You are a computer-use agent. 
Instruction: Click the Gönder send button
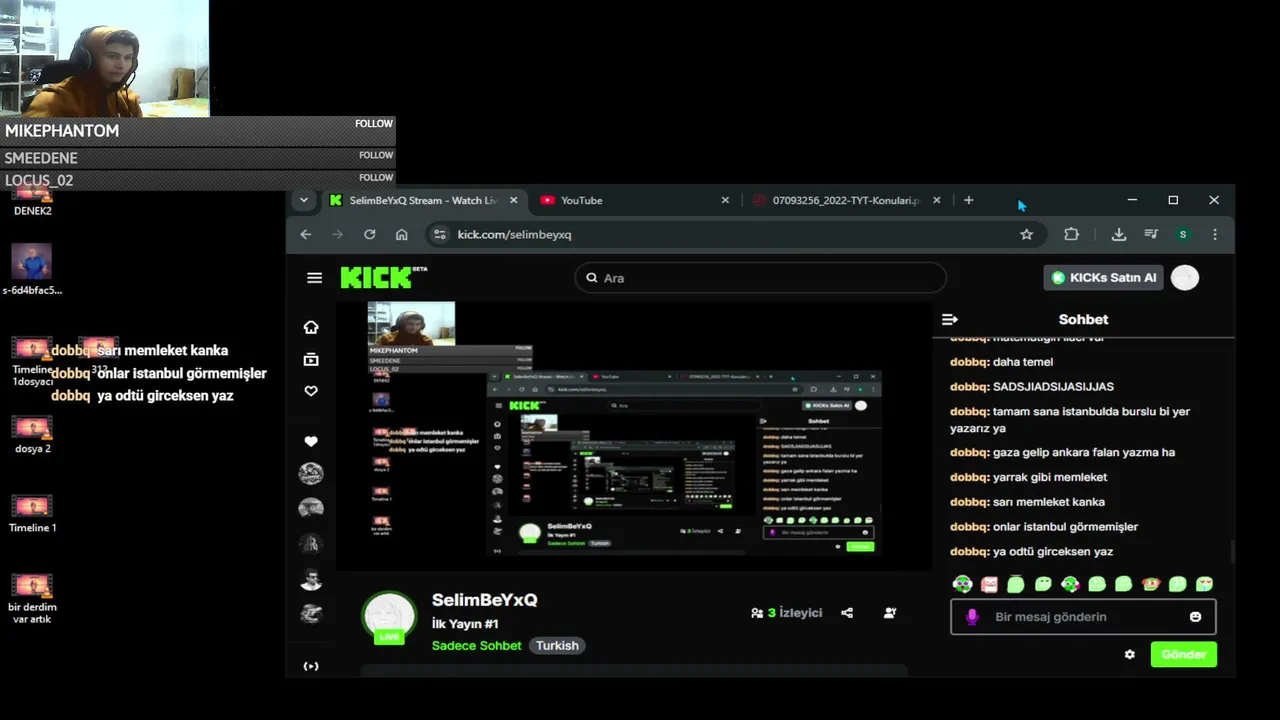[1183, 655]
